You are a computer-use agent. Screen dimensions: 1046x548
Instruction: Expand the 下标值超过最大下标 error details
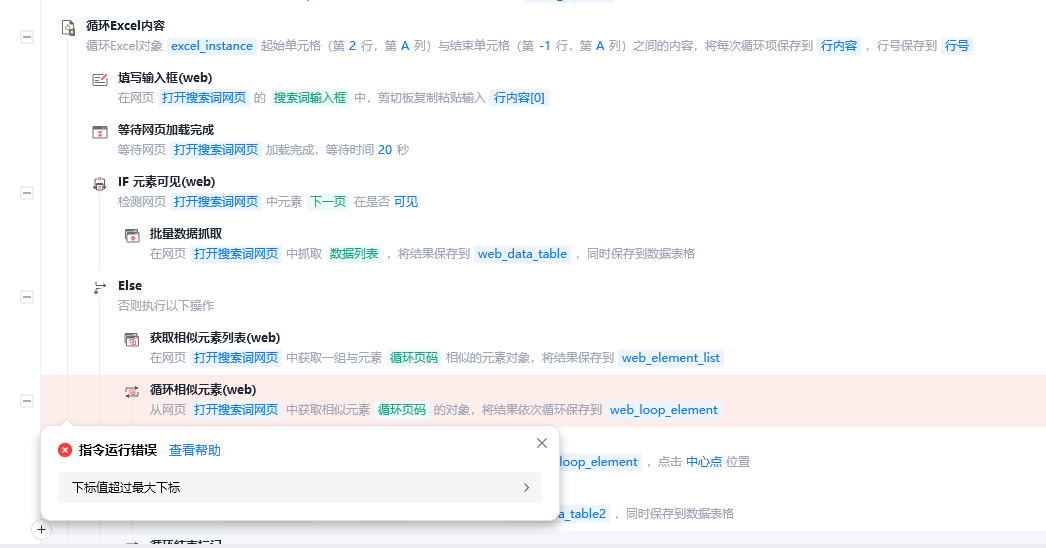click(526, 488)
